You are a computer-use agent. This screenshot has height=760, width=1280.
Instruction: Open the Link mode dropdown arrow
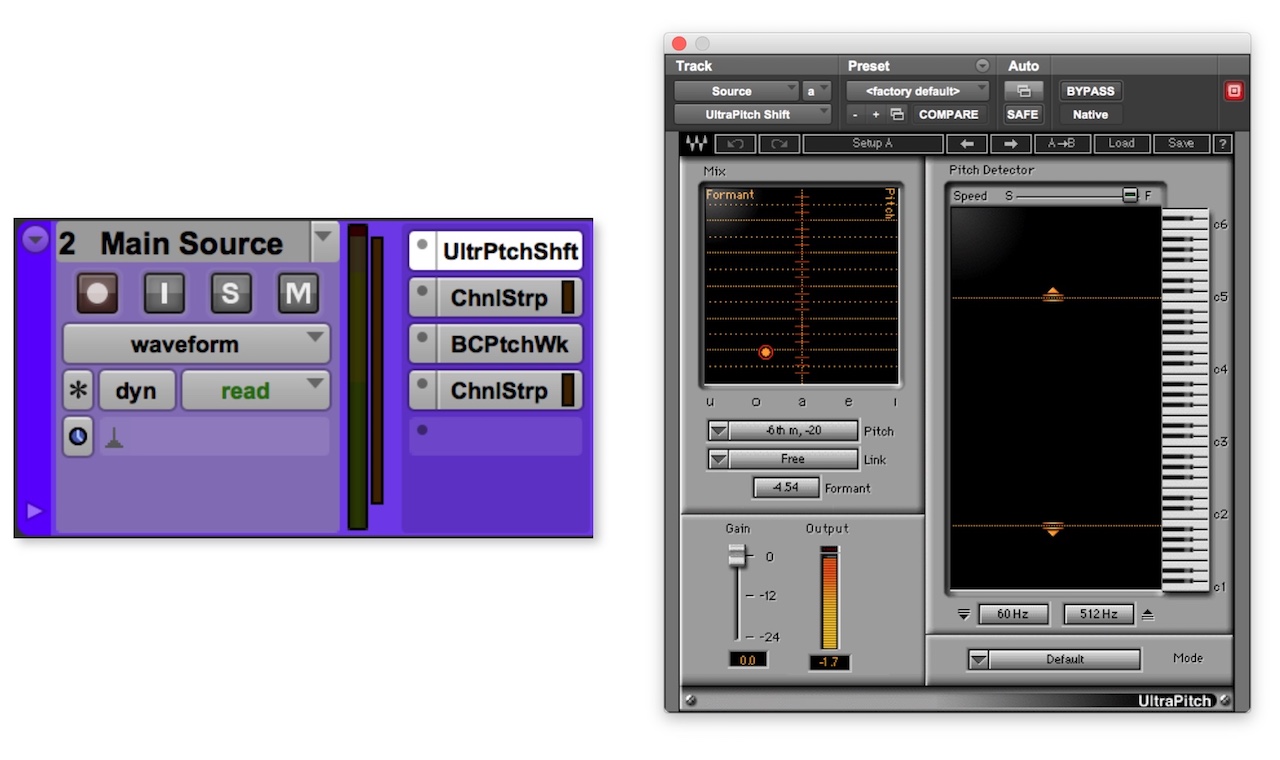tap(718, 459)
